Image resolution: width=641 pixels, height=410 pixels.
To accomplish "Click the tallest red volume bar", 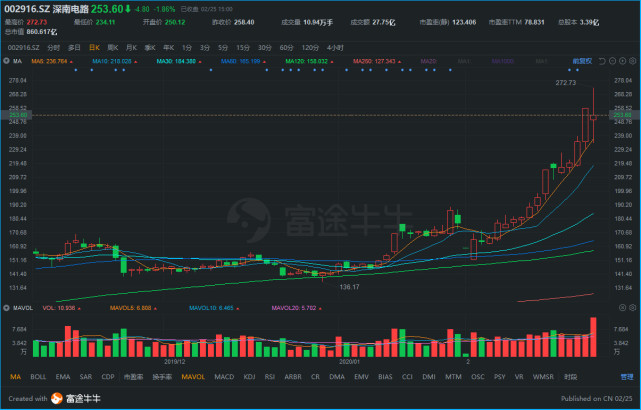I will [x=593, y=337].
